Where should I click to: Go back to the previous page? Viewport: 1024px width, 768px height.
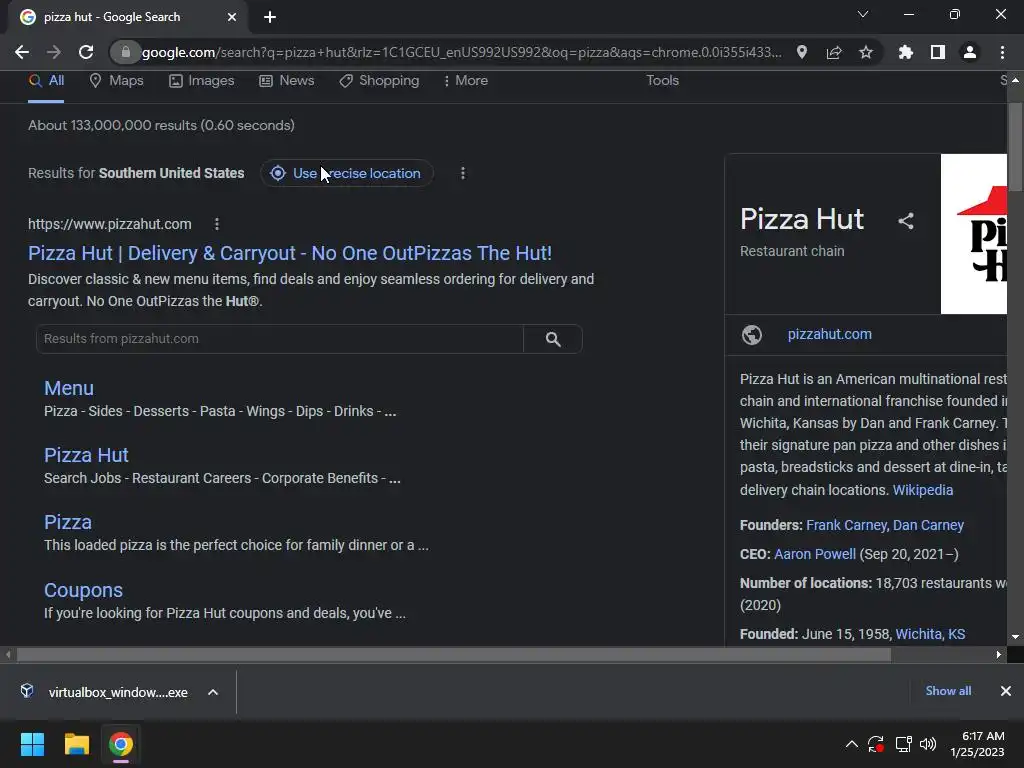(x=22, y=52)
